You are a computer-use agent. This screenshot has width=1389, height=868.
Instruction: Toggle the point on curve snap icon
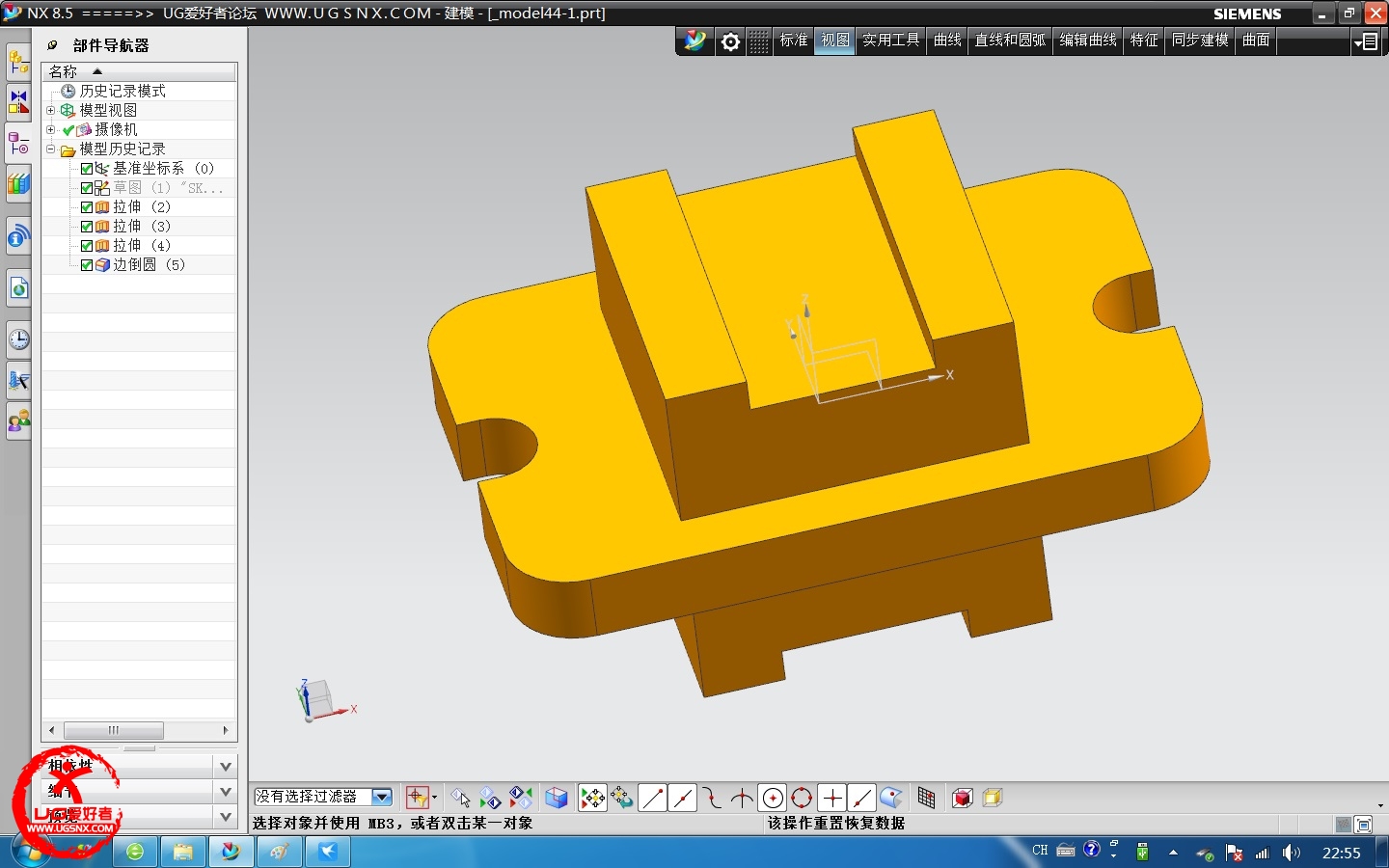point(862,799)
